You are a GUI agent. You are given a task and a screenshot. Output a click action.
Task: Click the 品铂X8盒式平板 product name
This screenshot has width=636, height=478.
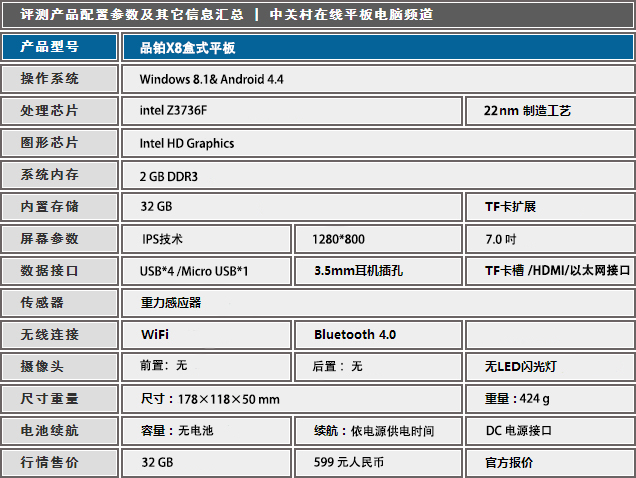[187, 48]
